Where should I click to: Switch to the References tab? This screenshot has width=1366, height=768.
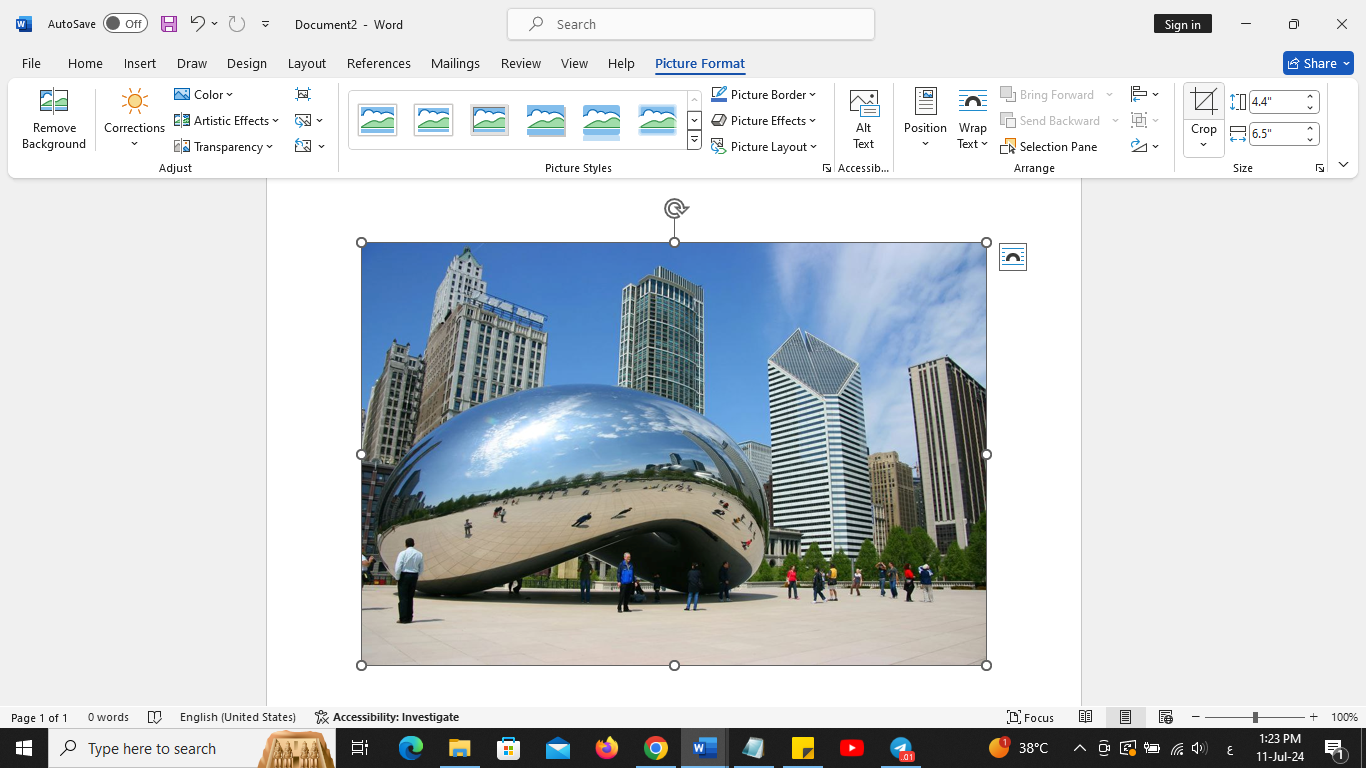coord(379,63)
